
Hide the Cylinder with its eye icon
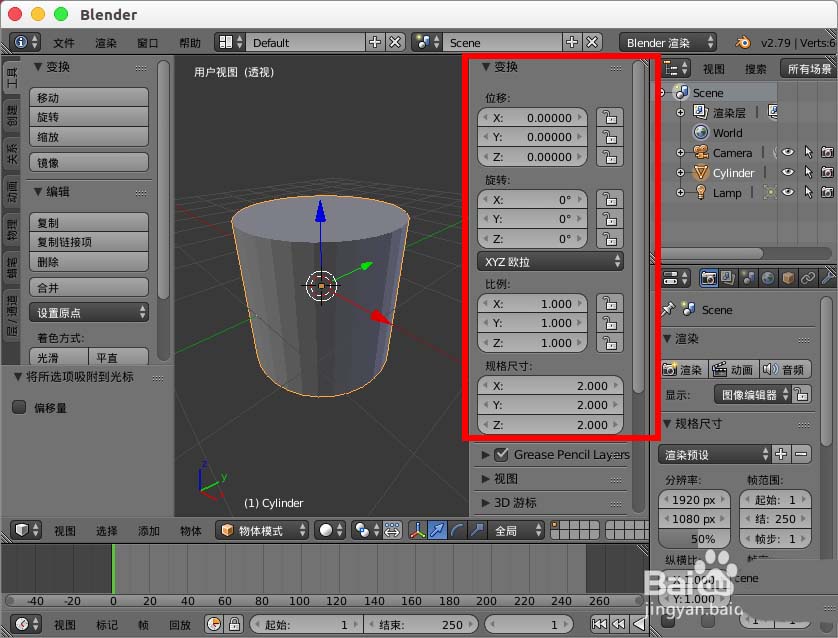point(787,173)
